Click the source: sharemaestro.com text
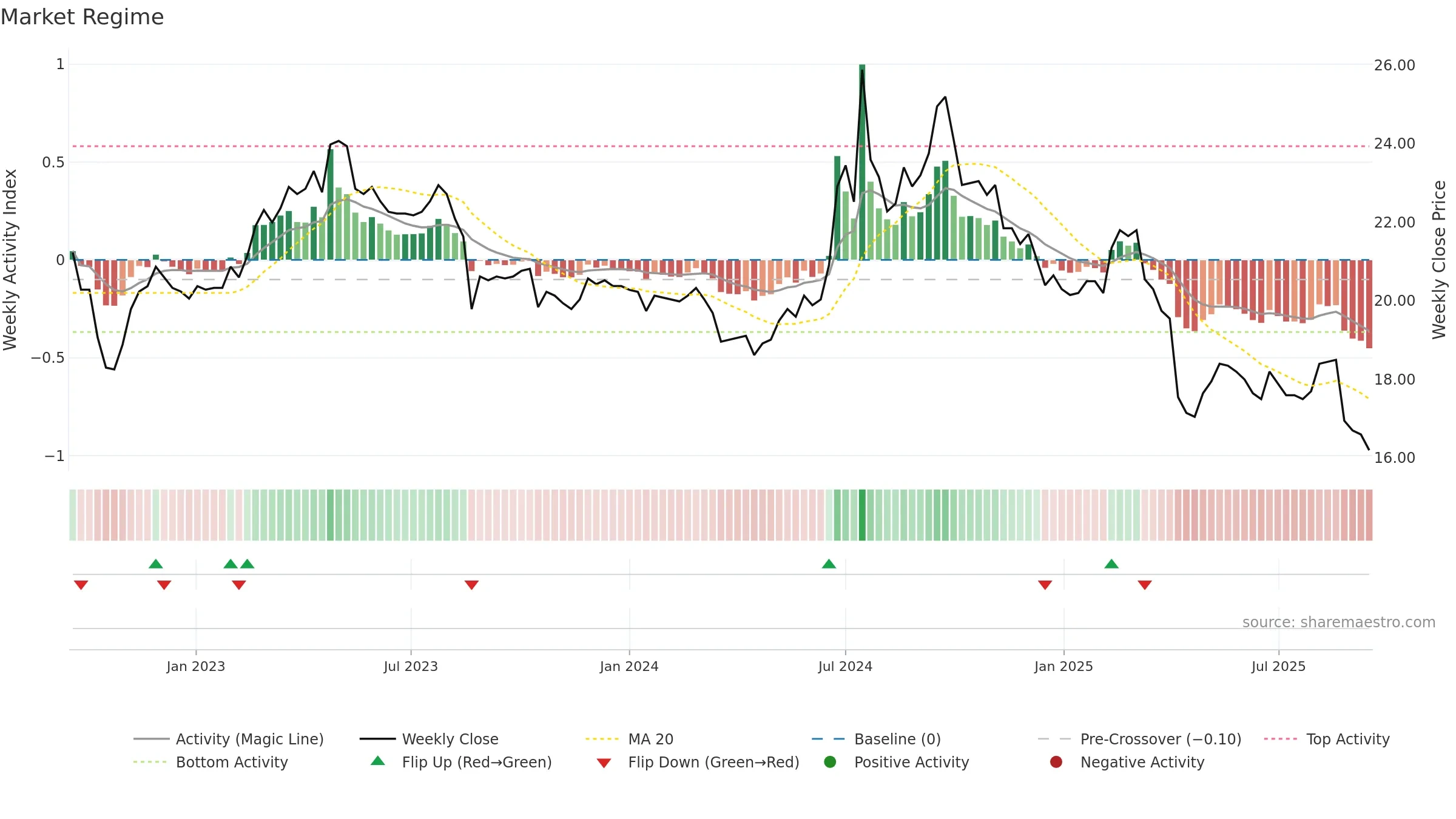 click(1339, 622)
